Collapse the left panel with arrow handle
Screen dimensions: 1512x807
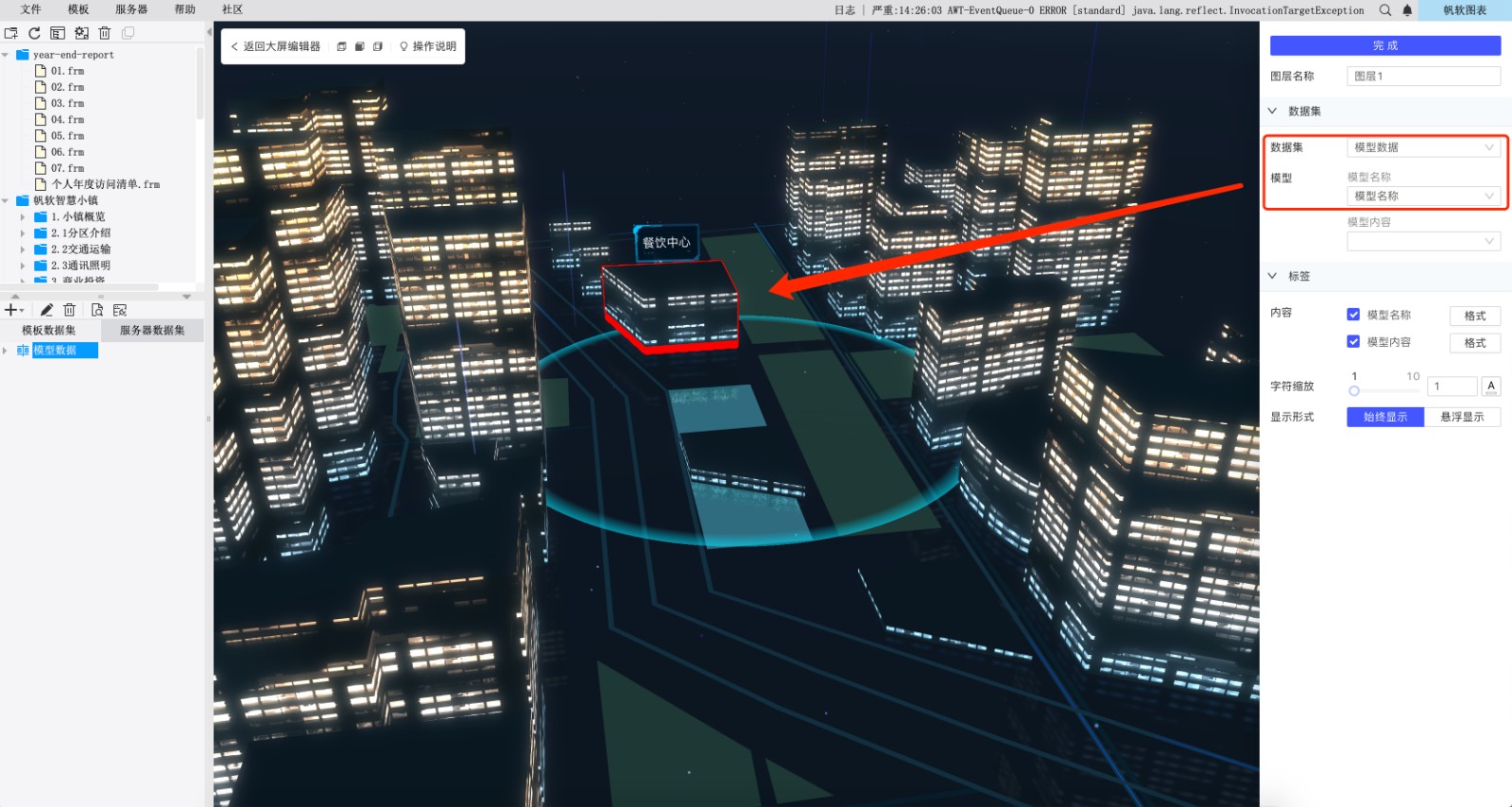(209, 33)
